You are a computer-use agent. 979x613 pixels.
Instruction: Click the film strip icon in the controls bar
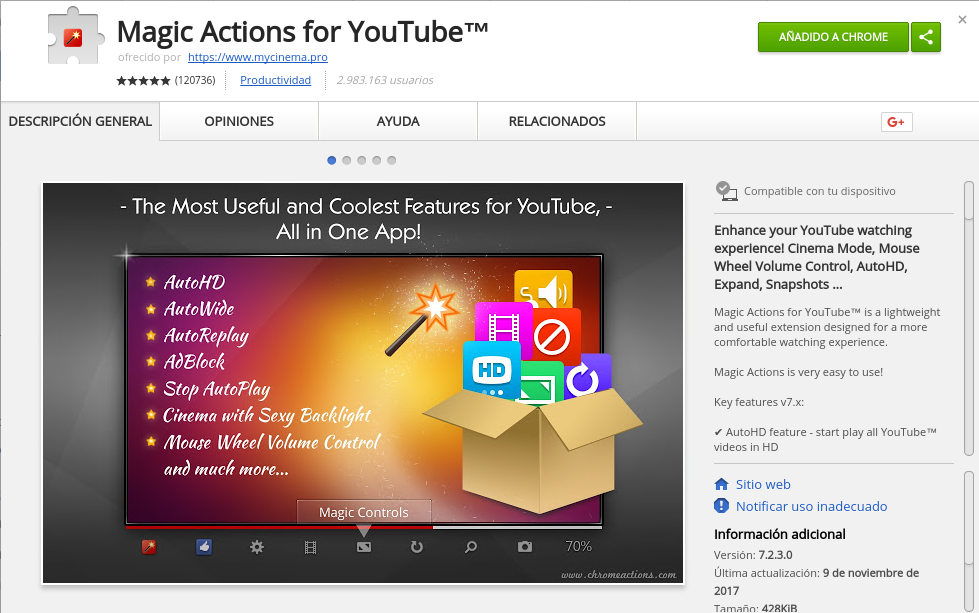(310, 547)
